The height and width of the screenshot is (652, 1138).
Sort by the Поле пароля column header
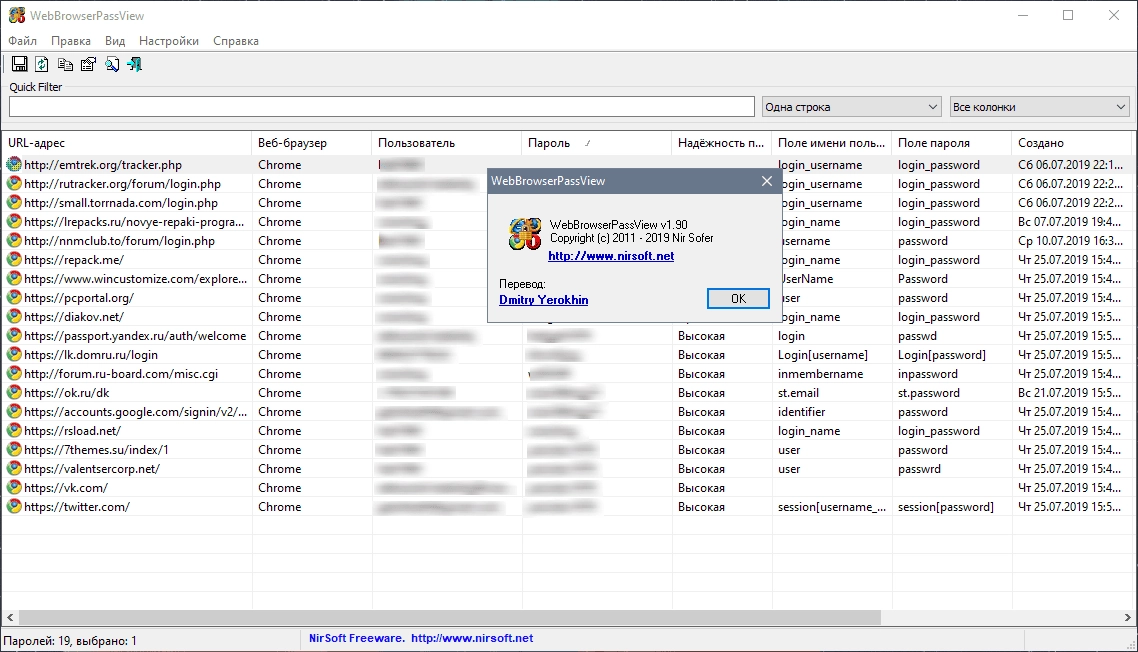[x=951, y=143]
